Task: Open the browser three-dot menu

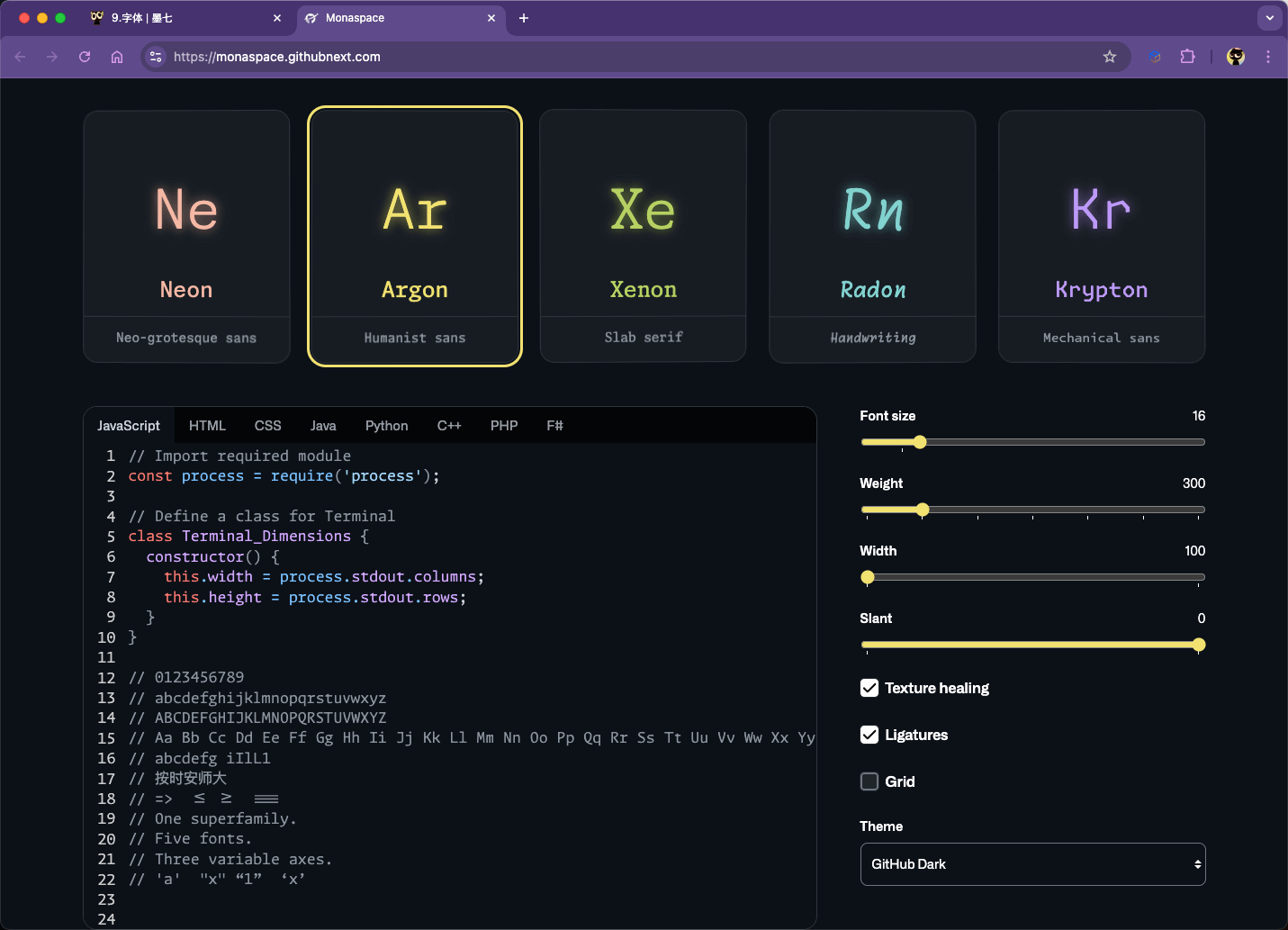Action: click(1268, 57)
